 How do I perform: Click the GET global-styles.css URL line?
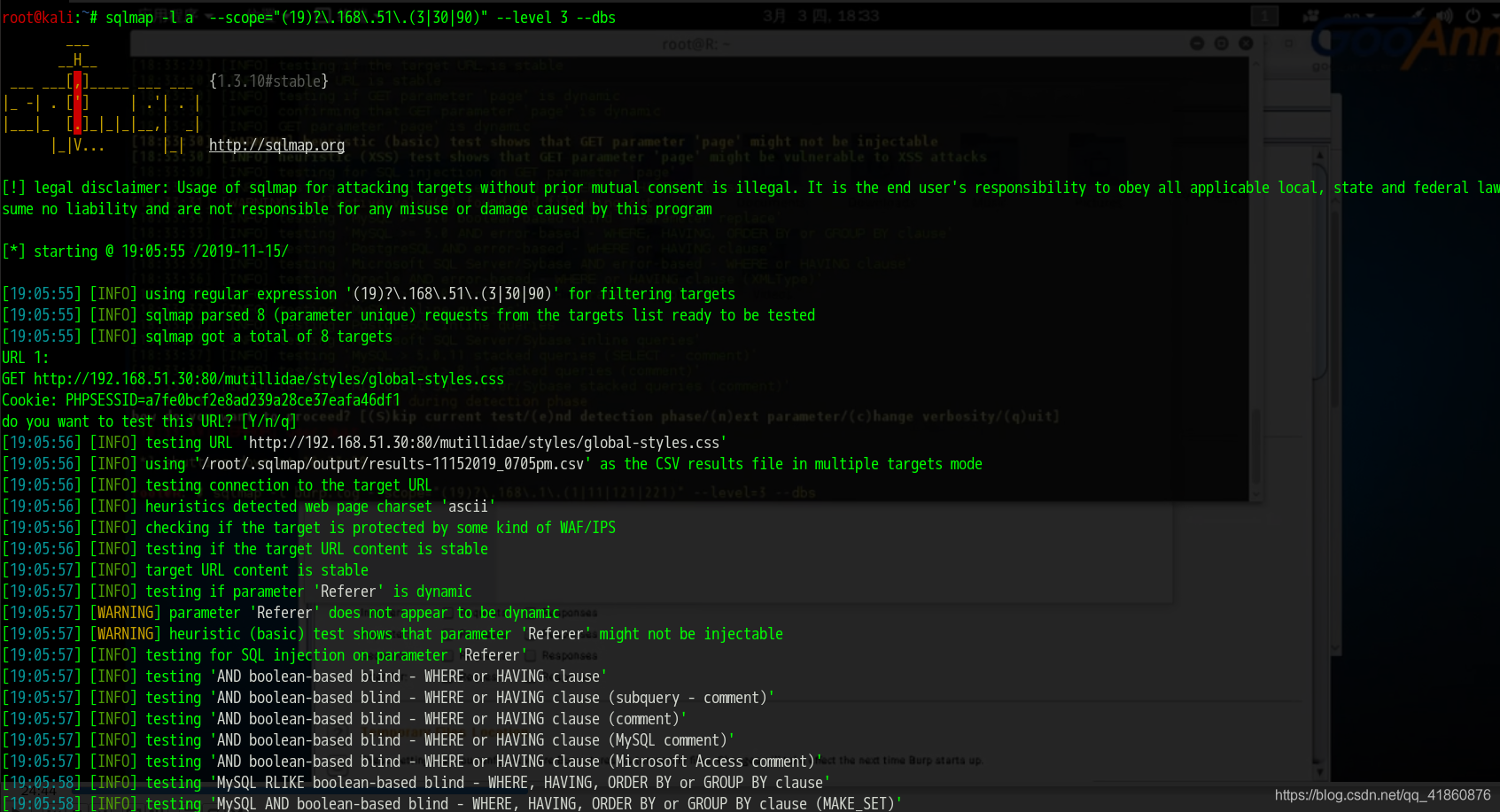(253, 379)
